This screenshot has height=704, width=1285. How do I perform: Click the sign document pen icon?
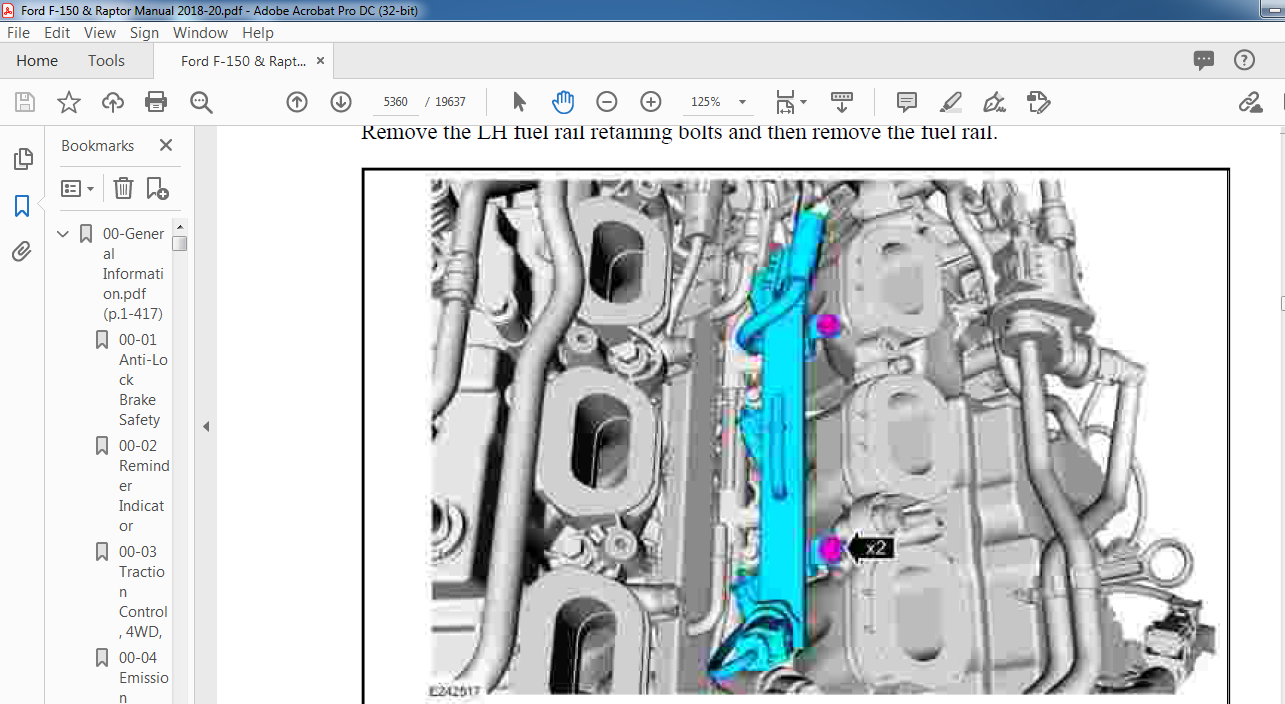click(x=994, y=102)
